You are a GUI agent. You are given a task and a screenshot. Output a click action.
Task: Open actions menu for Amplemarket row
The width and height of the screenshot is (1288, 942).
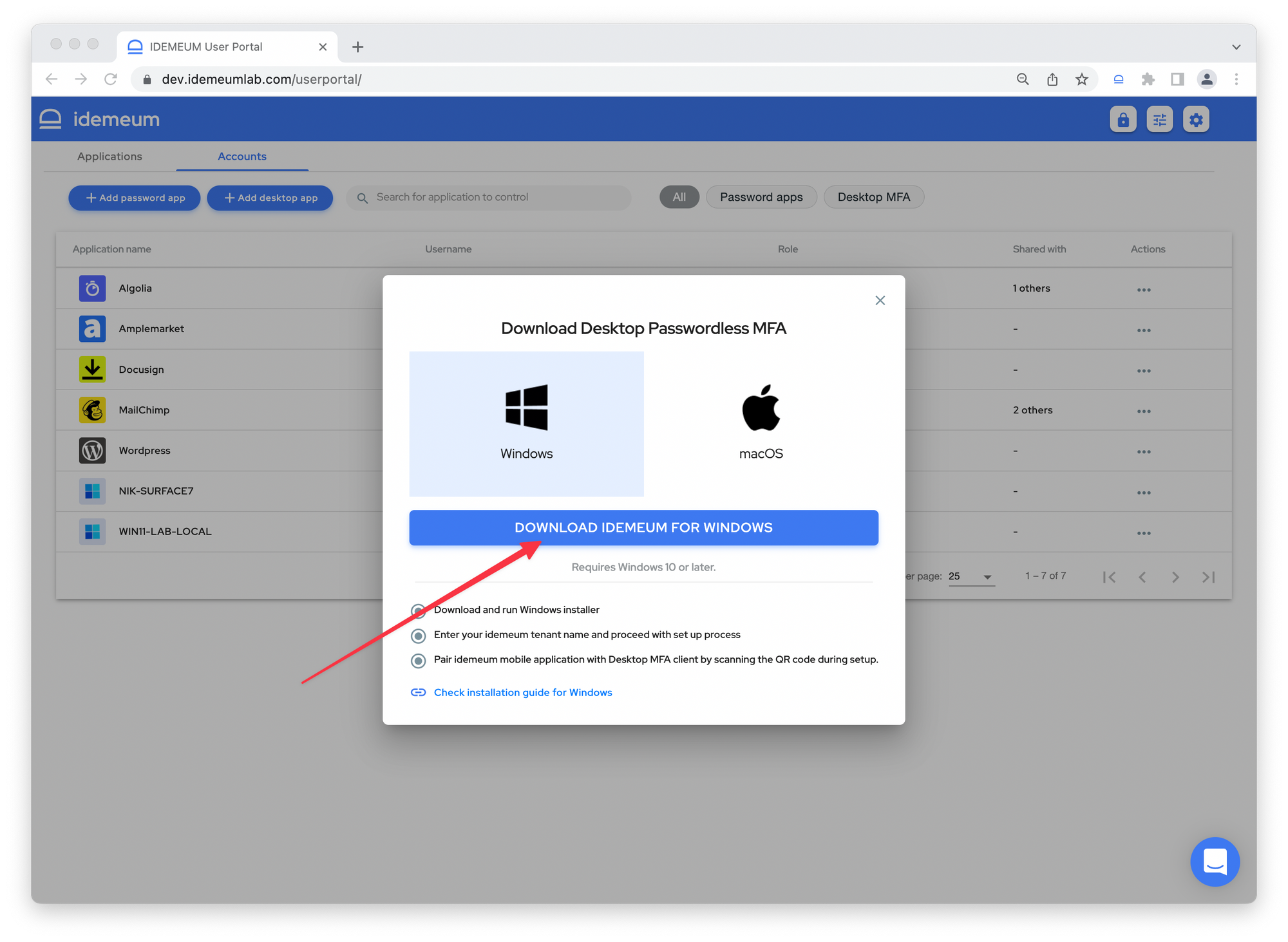(x=1144, y=330)
